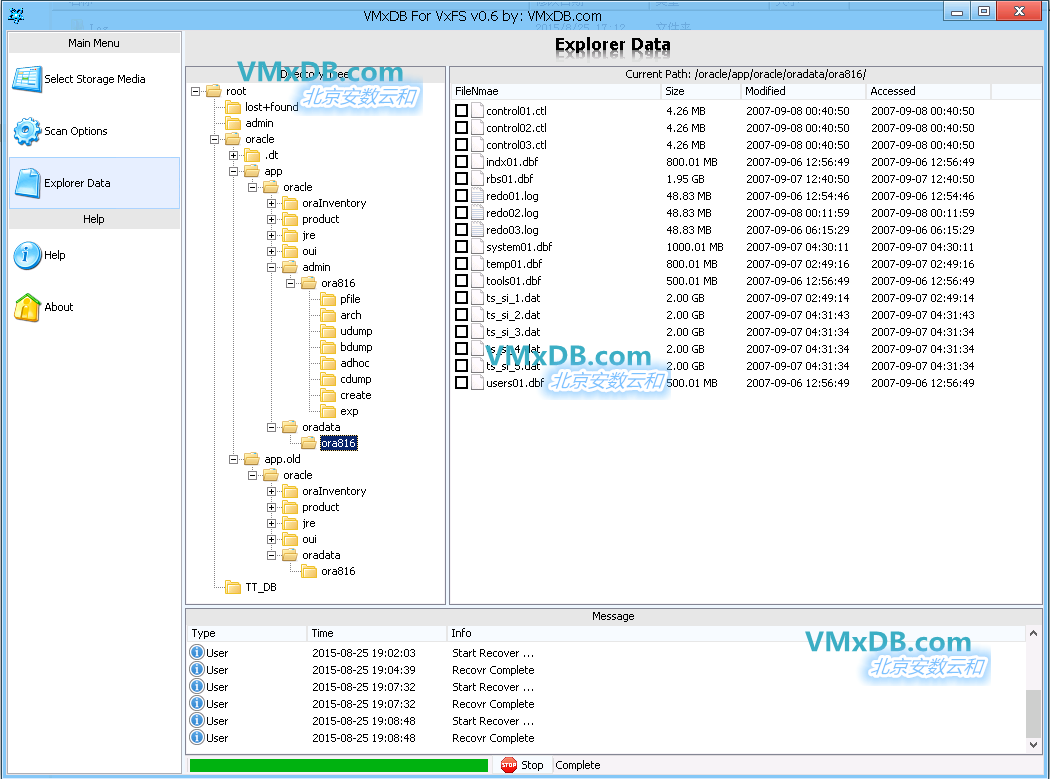Click the Stop button label
The width and height of the screenshot is (1050, 779).
532,765
